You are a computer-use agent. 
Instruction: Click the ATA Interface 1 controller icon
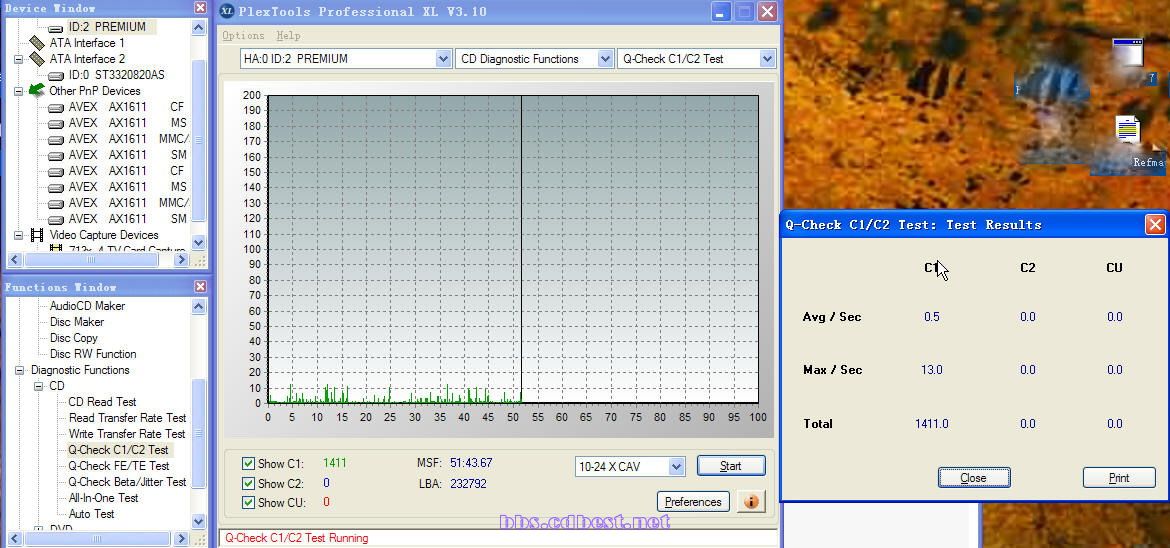[37, 43]
